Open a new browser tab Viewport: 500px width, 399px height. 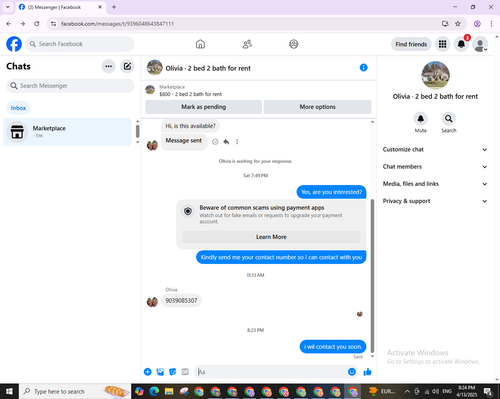pos(114,7)
